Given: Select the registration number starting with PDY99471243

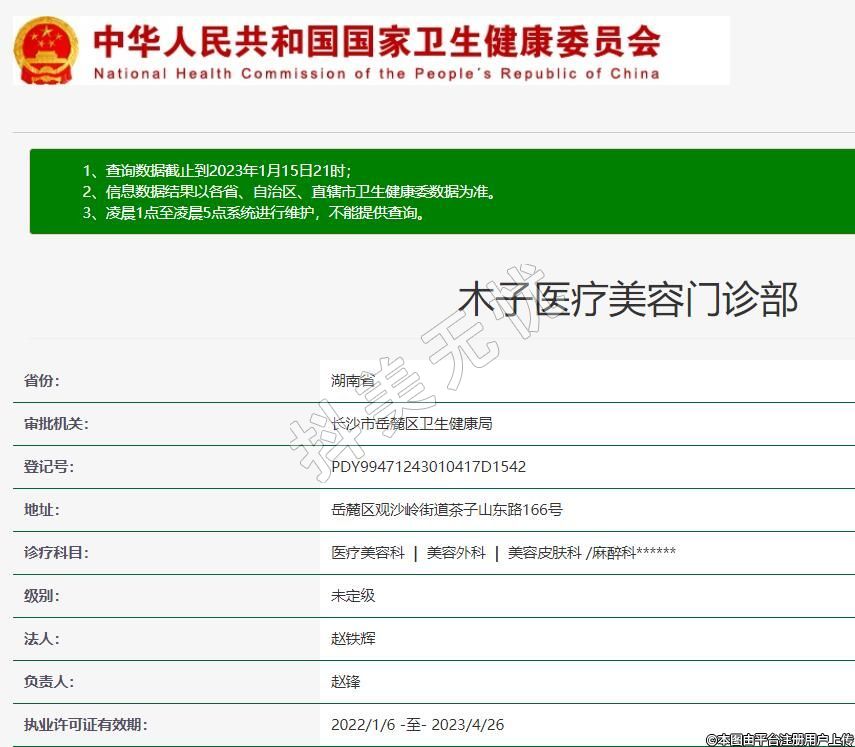Looking at the screenshot, I should pyautogui.click(x=428, y=467).
